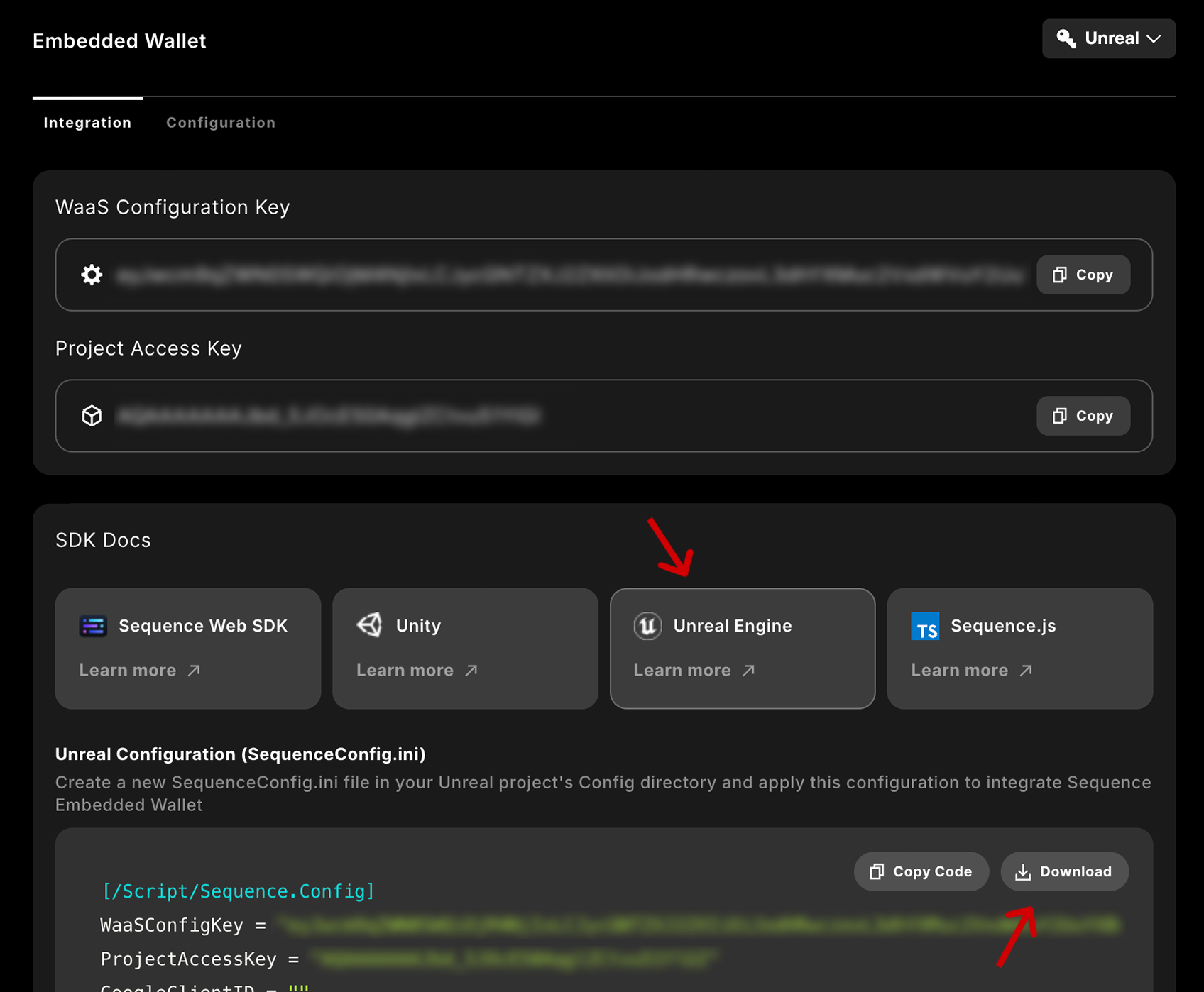Image resolution: width=1204 pixels, height=992 pixels.
Task: Click the Embedded Wallet page title
Action: (119, 41)
